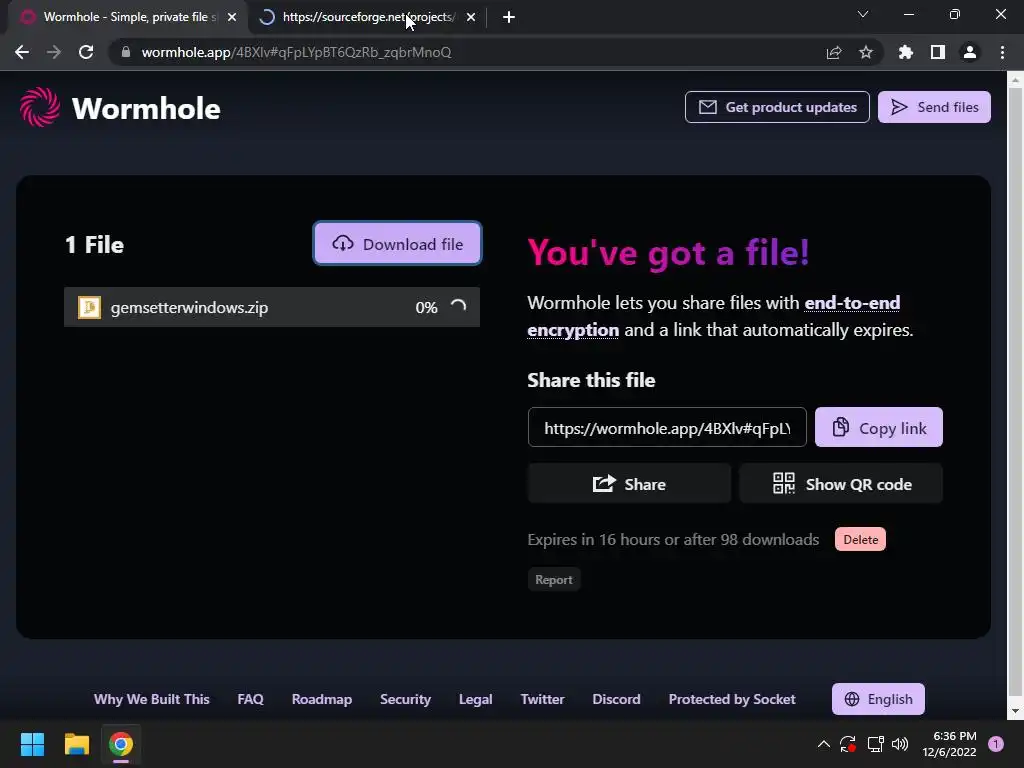Viewport: 1024px width, 768px height.
Task: Open the Twitter footer link
Action: pos(542,699)
